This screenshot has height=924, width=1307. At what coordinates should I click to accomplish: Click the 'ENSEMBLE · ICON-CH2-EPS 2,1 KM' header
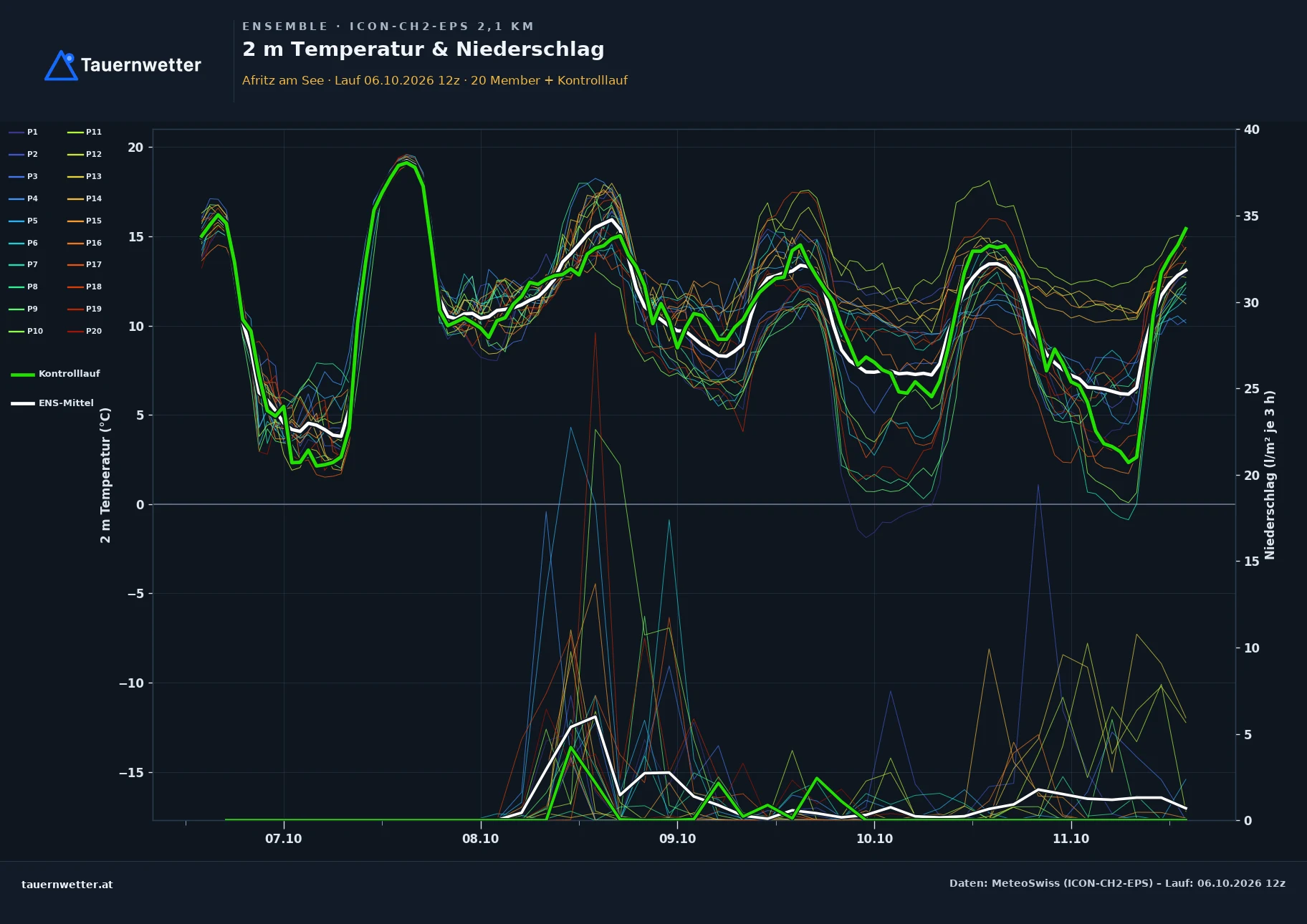point(388,27)
